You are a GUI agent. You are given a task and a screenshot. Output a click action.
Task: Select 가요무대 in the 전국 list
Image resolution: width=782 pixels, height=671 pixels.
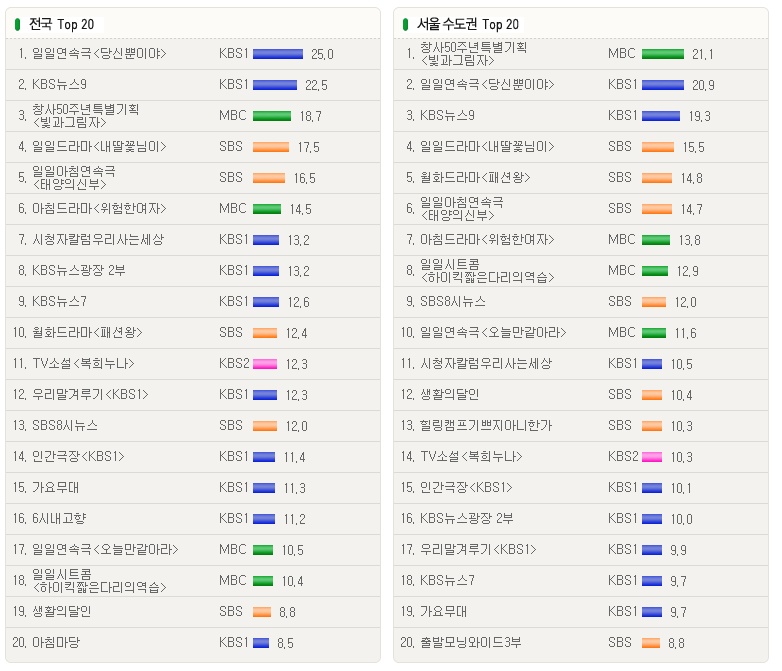[x=55, y=487]
